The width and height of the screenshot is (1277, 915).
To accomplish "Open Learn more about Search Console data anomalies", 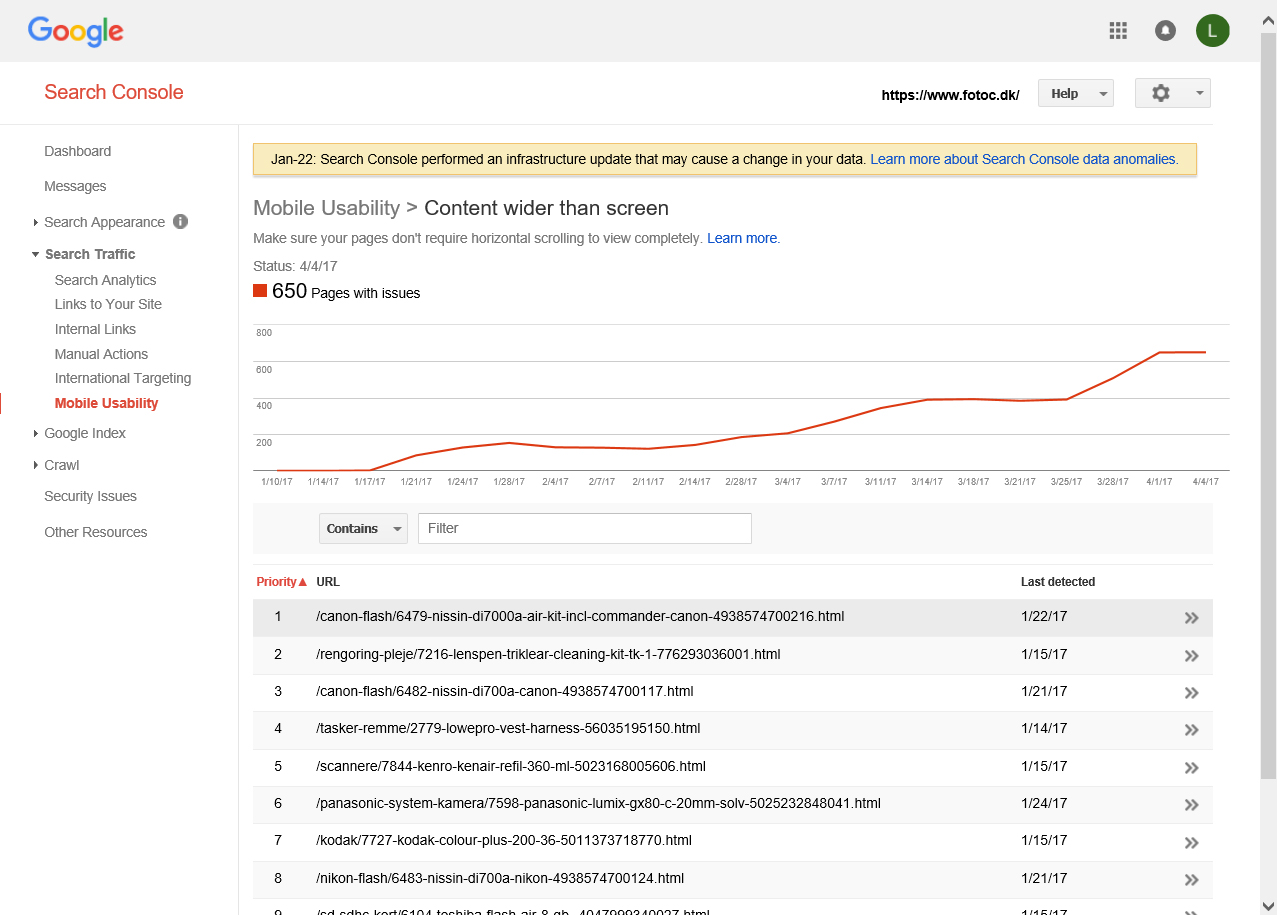I will pos(1024,159).
